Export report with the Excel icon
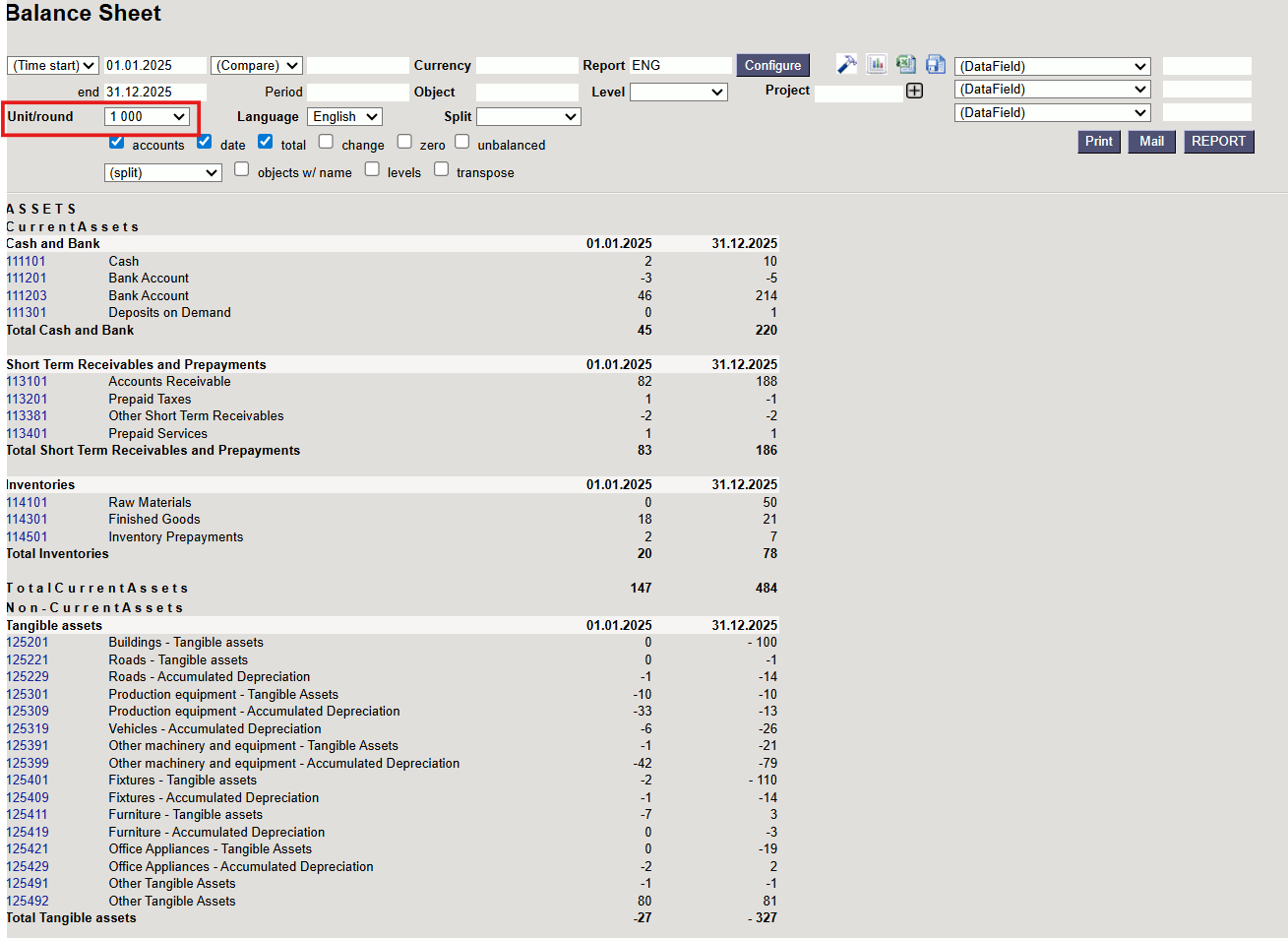This screenshot has height=938, width=1288. 905,65
